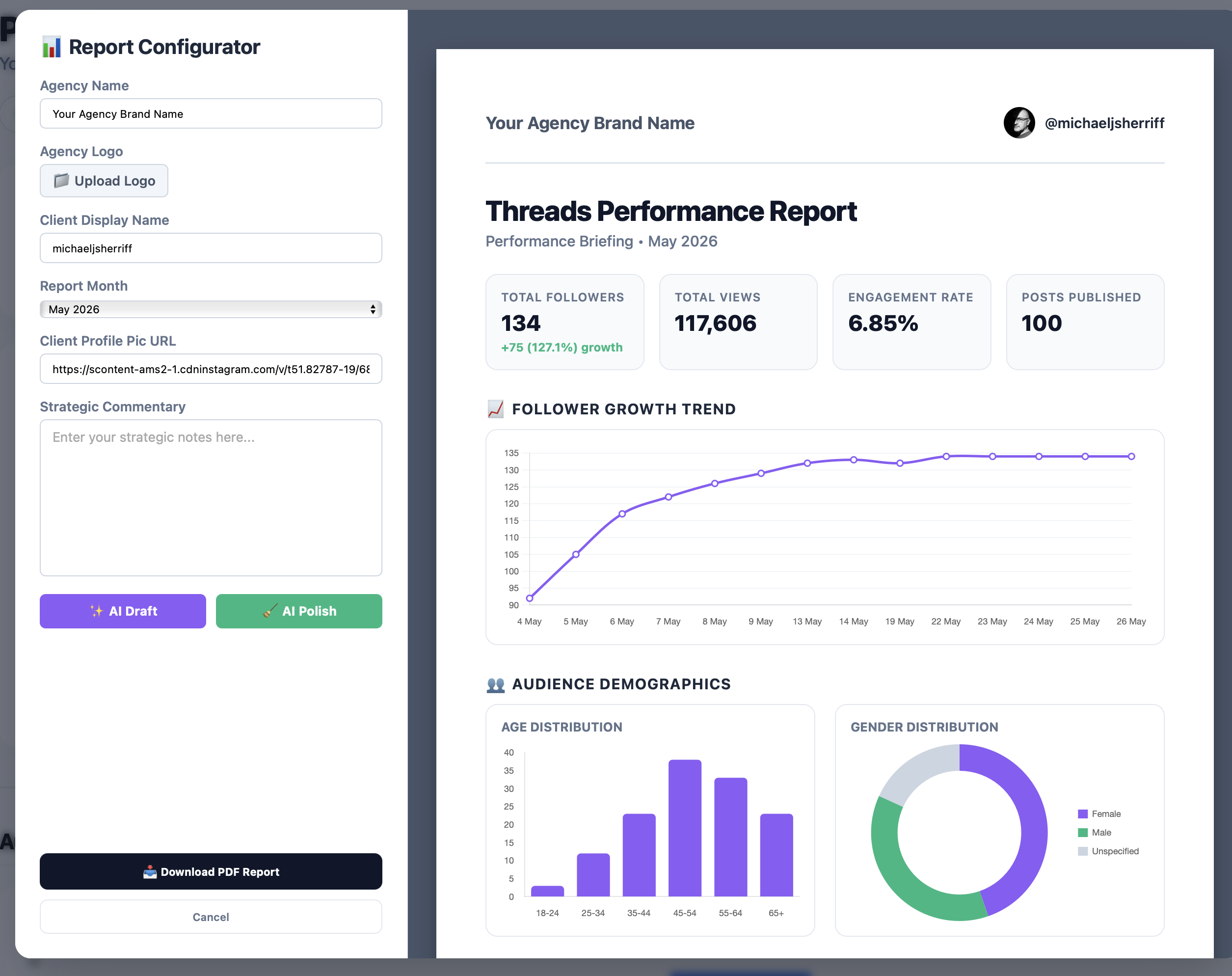The height and width of the screenshot is (976, 1232).
Task: Click the 6 May data point on growth chart
Action: (622, 514)
